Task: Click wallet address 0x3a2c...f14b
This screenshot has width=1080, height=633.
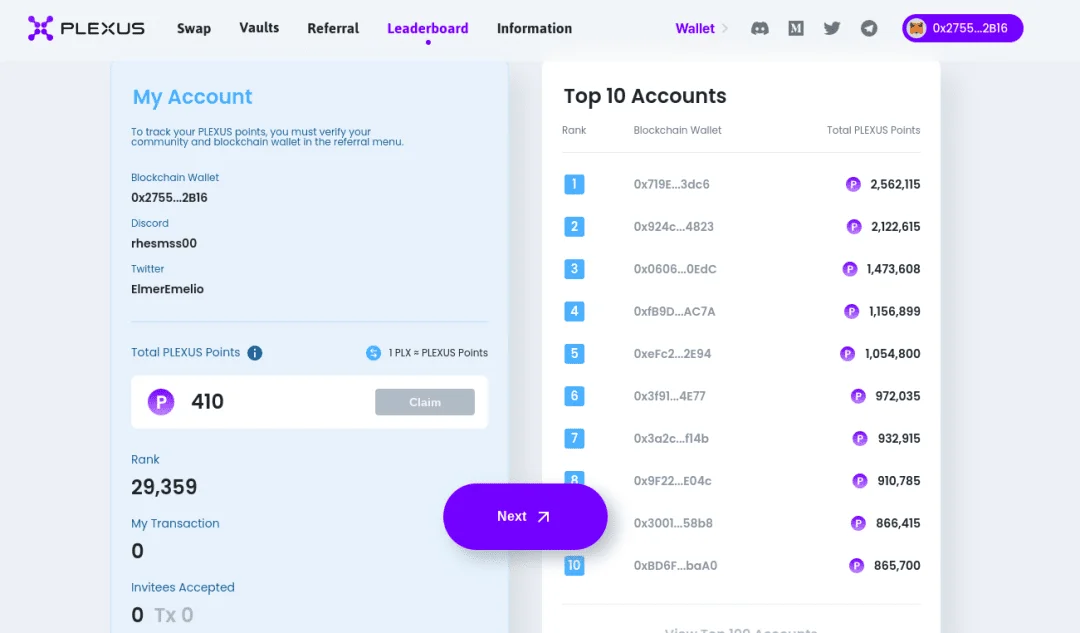Action: coord(671,438)
